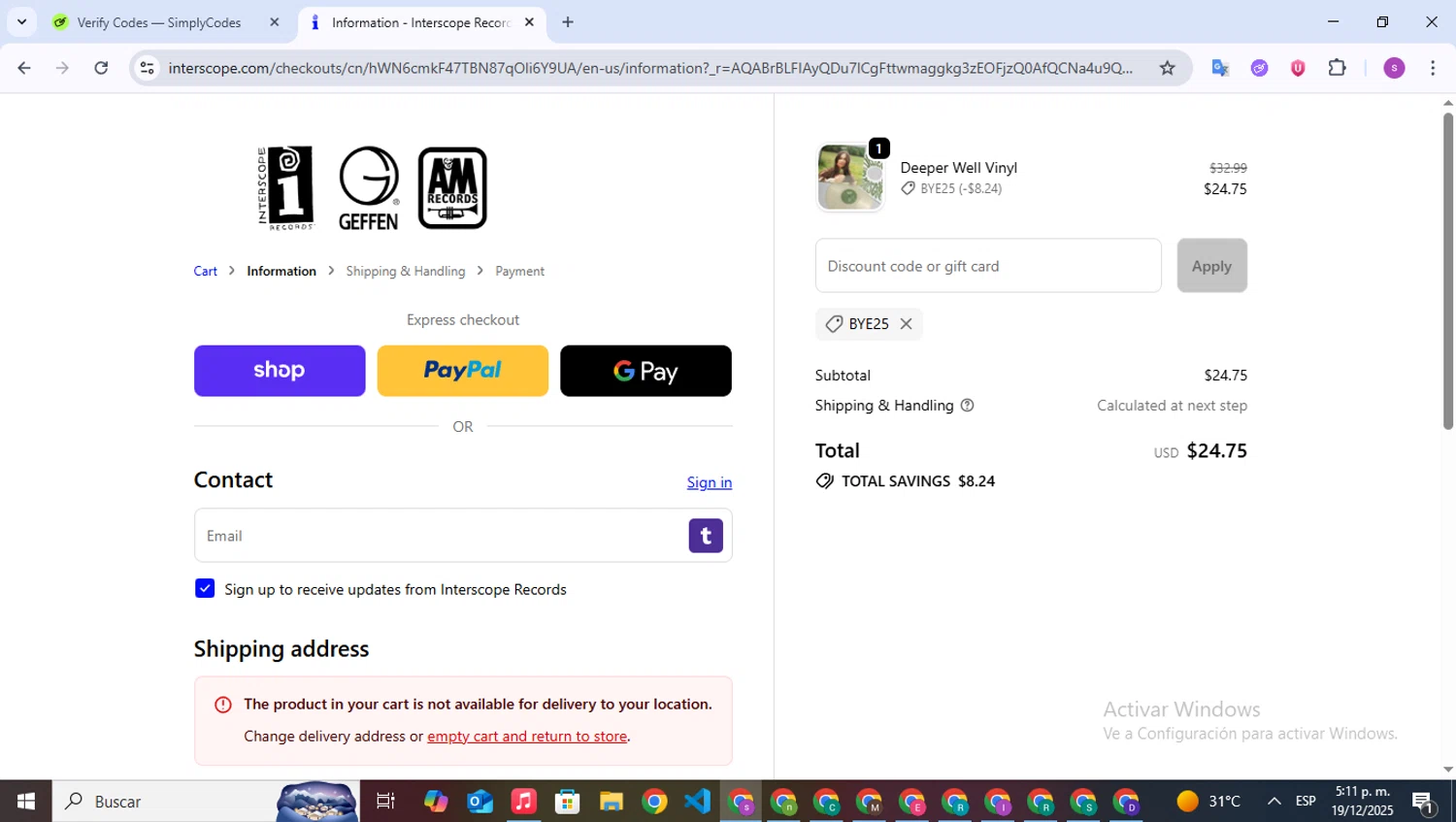Click the Interscope Records logo
1456x822 pixels.
tap(286, 188)
